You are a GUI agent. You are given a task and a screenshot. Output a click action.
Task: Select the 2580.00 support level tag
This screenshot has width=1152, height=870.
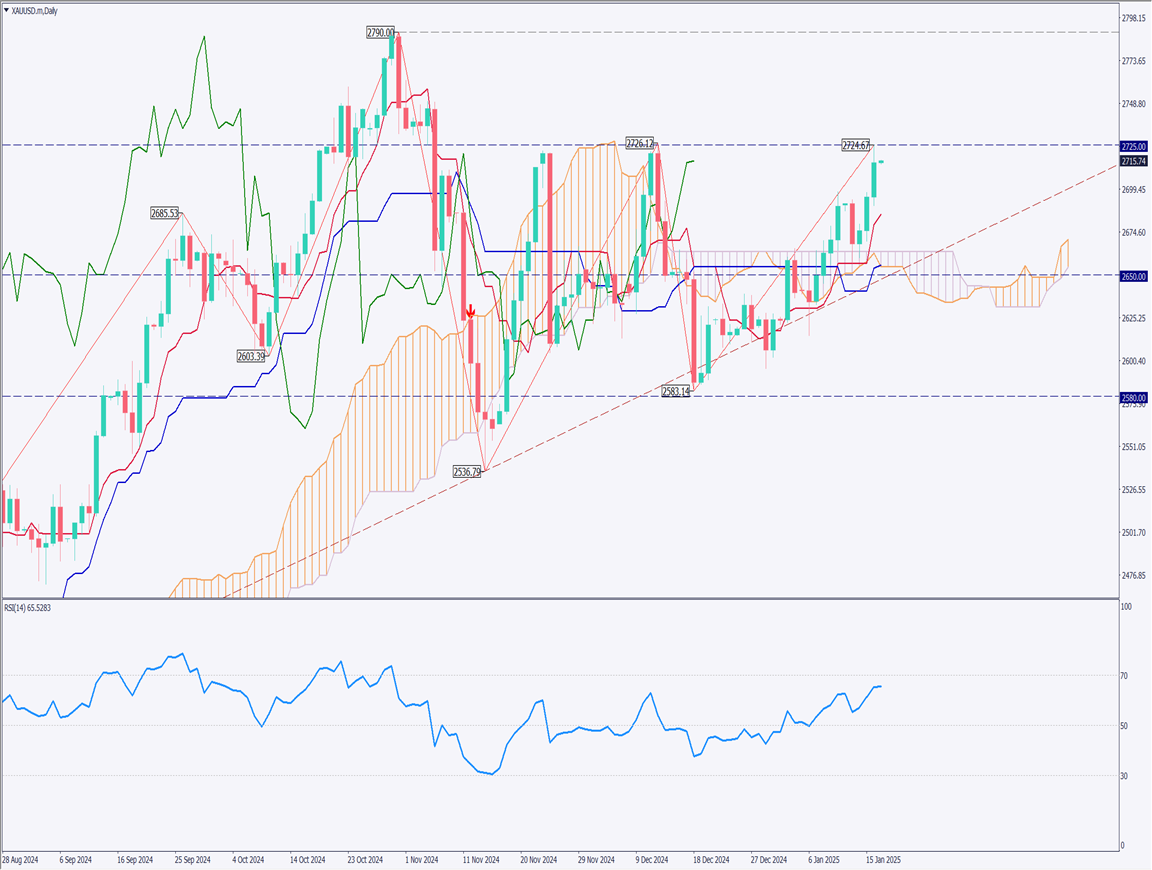[1133, 397]
